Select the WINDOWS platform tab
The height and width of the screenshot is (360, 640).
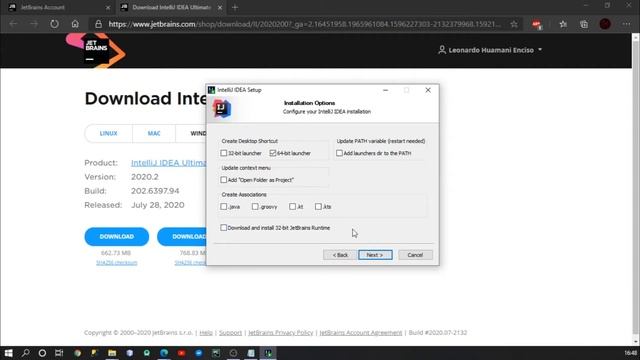[198, 133]
